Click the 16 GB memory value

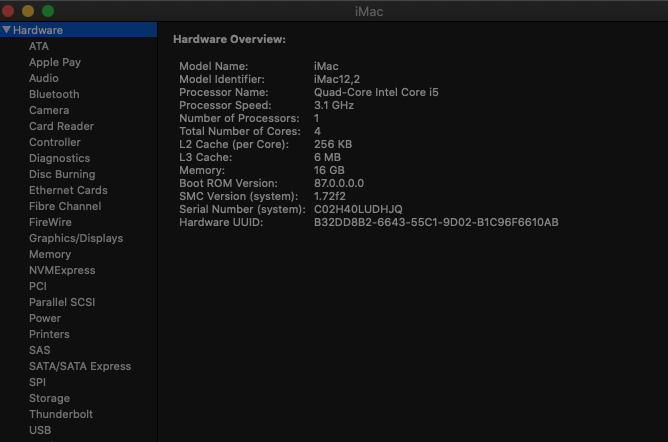(x=329, y=170)
